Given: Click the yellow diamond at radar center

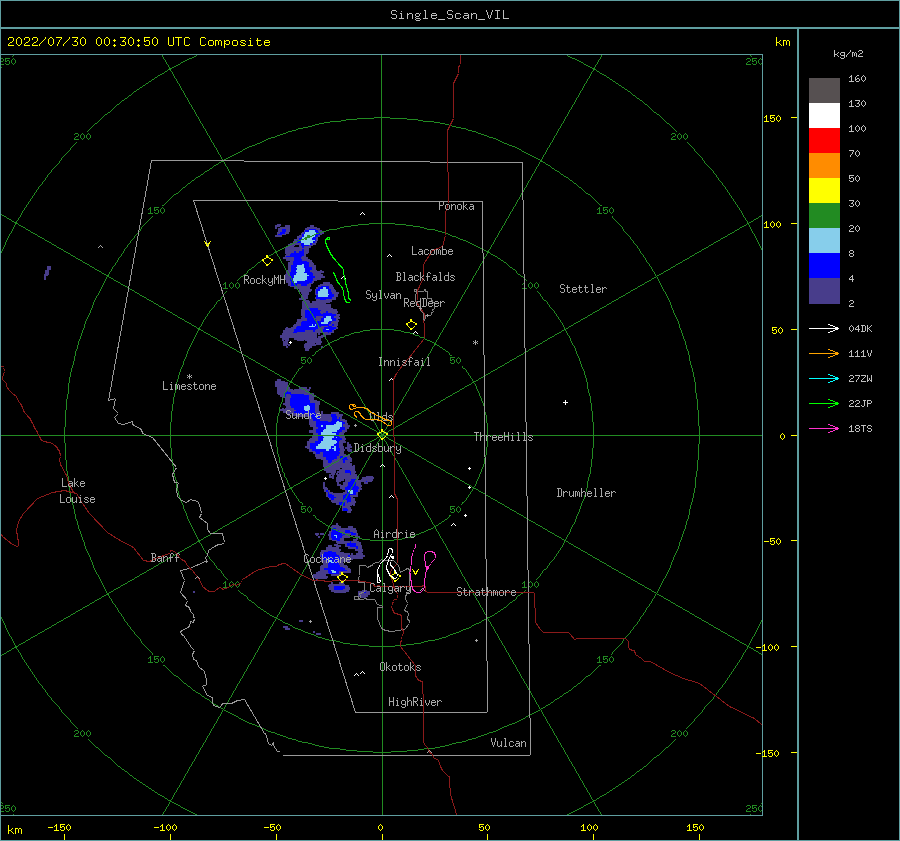Looking at the screenshot, I should click(382, 435).
